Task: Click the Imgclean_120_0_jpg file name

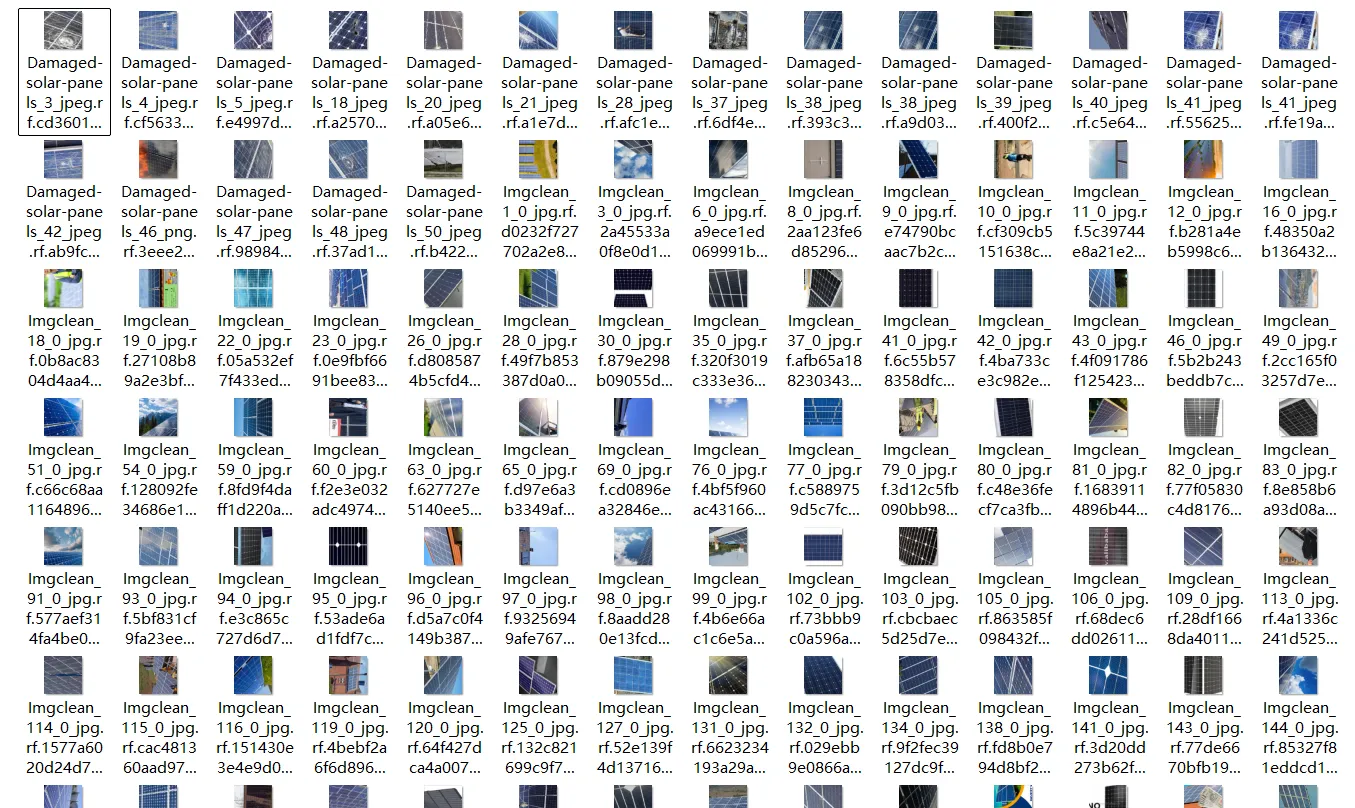Action: [444, 738]
